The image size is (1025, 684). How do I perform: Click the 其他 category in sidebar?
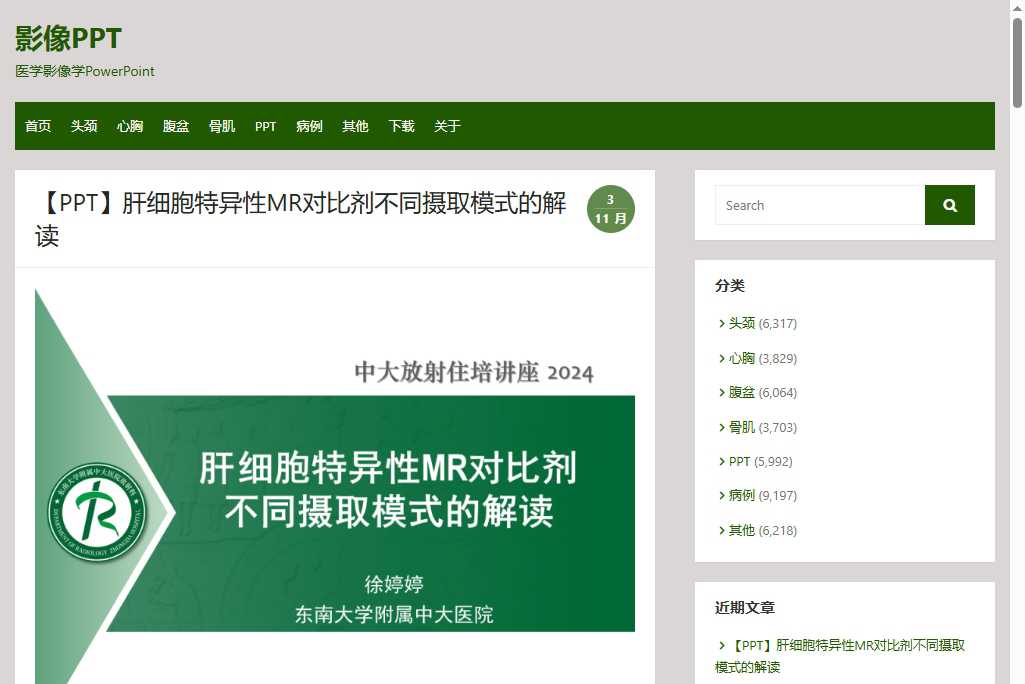pos(742,530)
